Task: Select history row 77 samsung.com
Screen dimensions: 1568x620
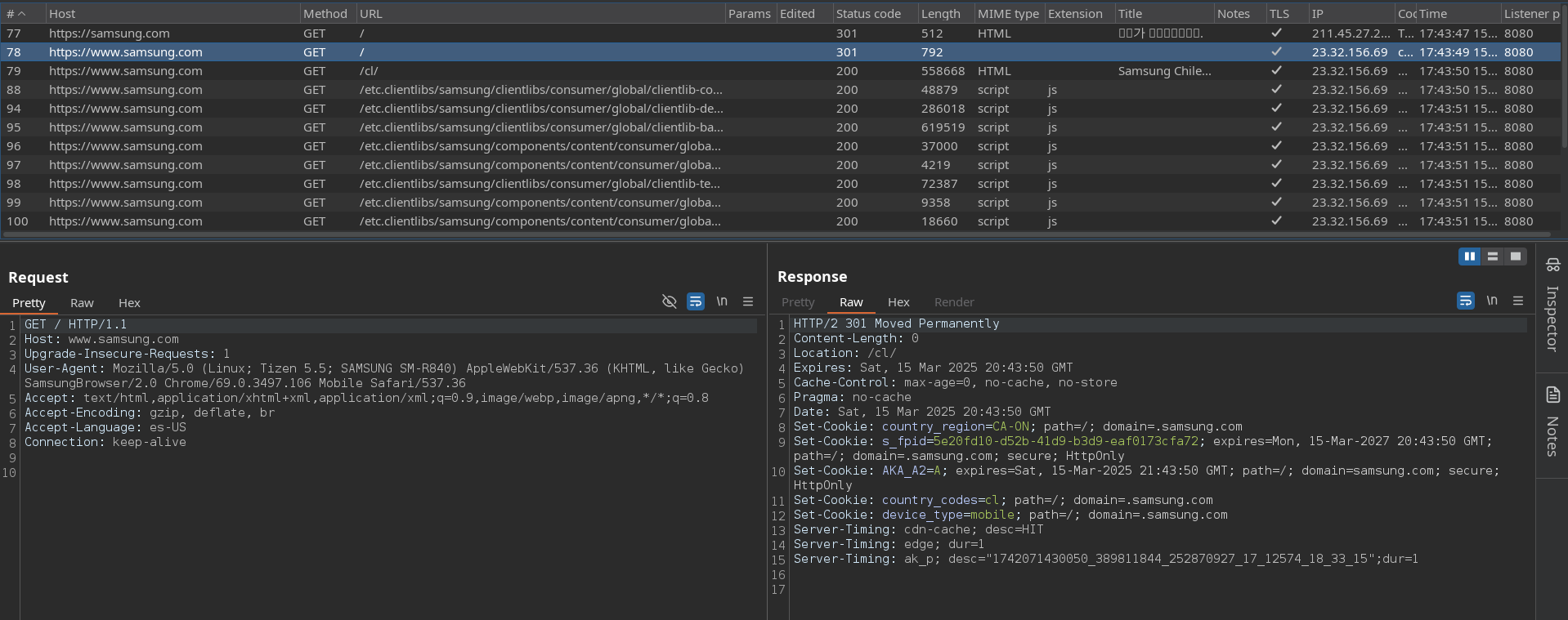Action: [781, 33]
